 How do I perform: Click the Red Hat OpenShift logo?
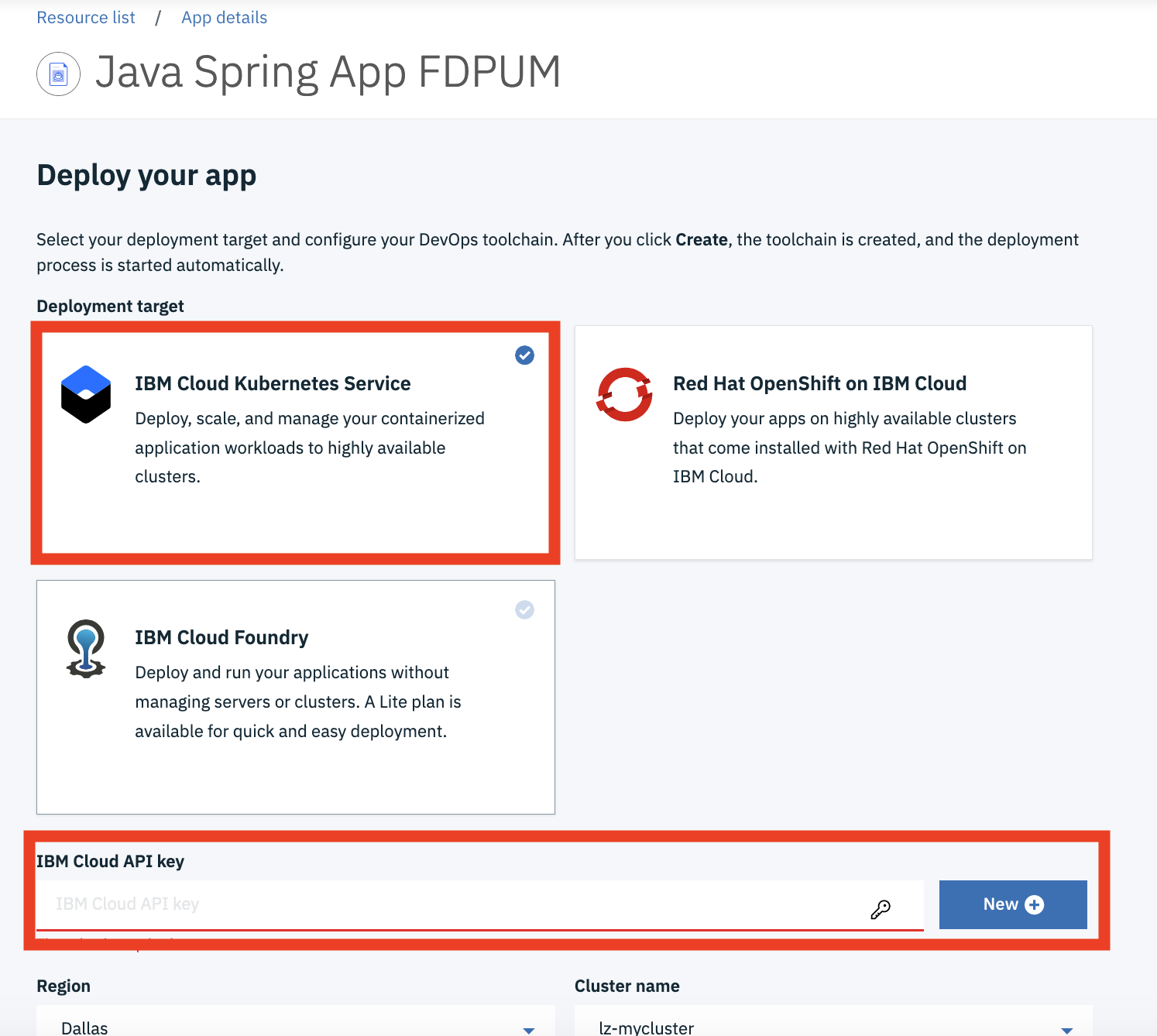(x=624, y=394)
